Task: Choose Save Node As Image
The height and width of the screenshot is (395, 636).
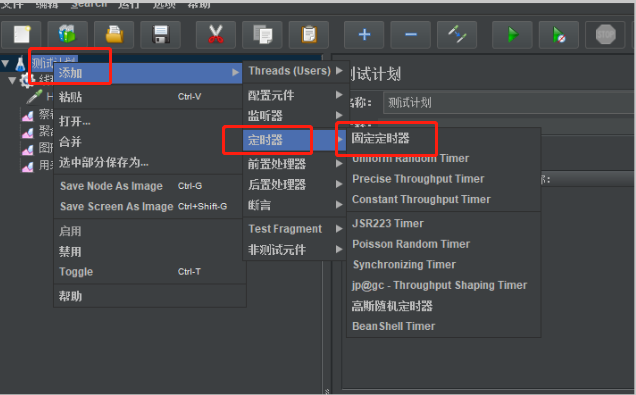Action: (x=148, y=186)
